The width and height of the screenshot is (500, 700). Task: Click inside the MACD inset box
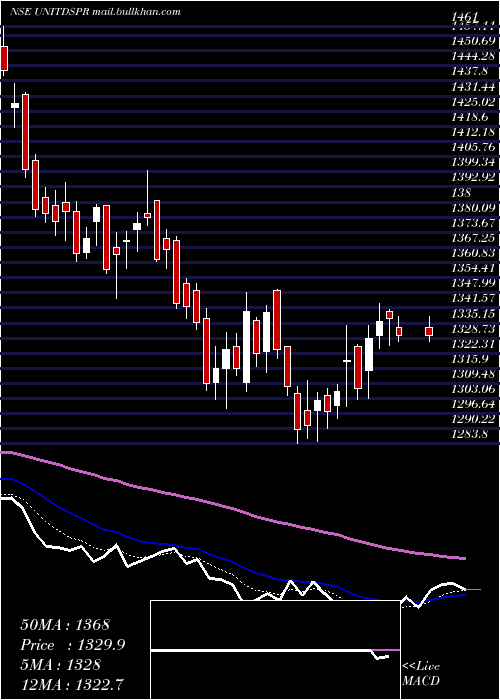[x=275, y=650]
